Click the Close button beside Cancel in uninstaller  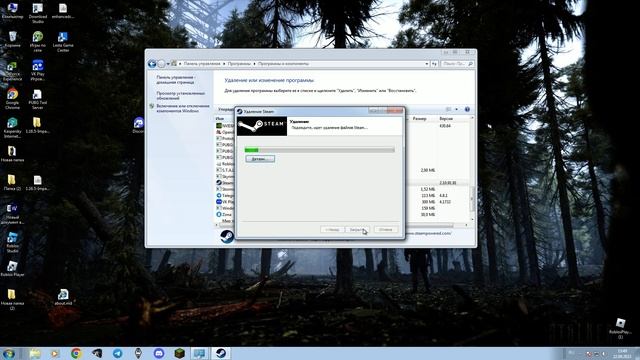click(358, 230)
